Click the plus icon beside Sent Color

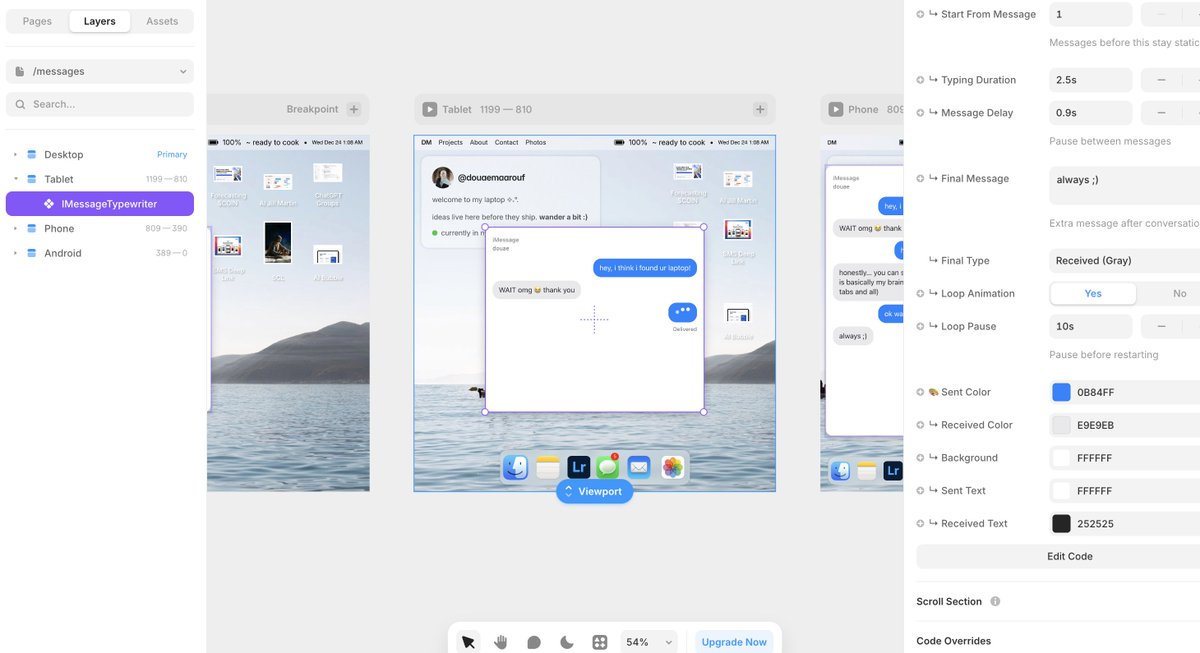tap(920, 392)
